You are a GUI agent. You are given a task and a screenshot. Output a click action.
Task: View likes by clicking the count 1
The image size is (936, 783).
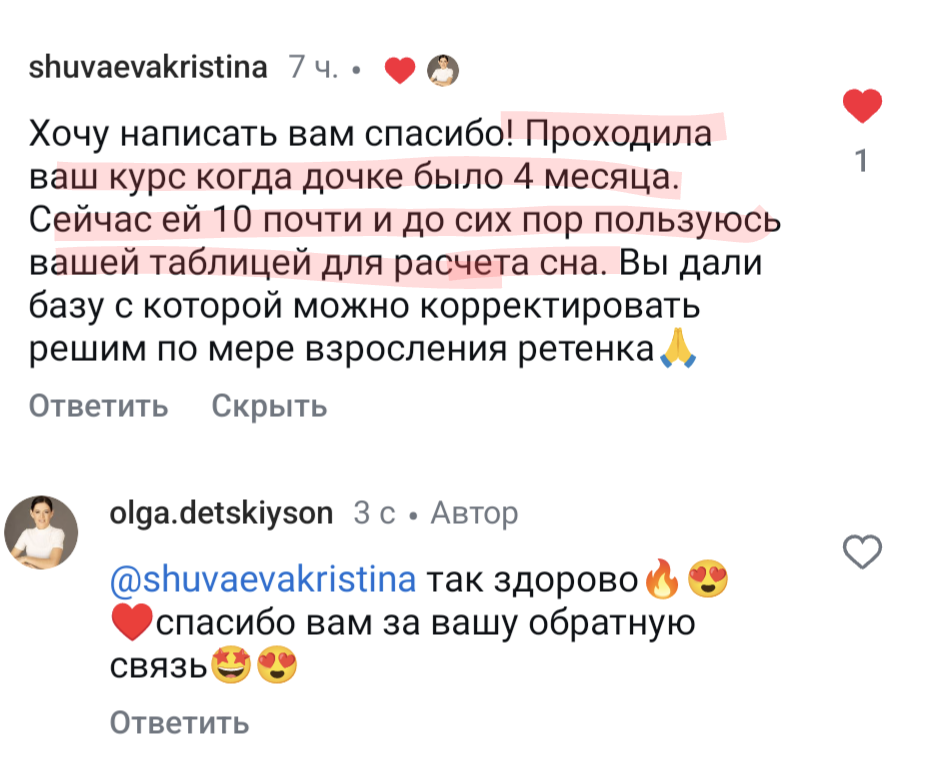click(x=862, y=160)
